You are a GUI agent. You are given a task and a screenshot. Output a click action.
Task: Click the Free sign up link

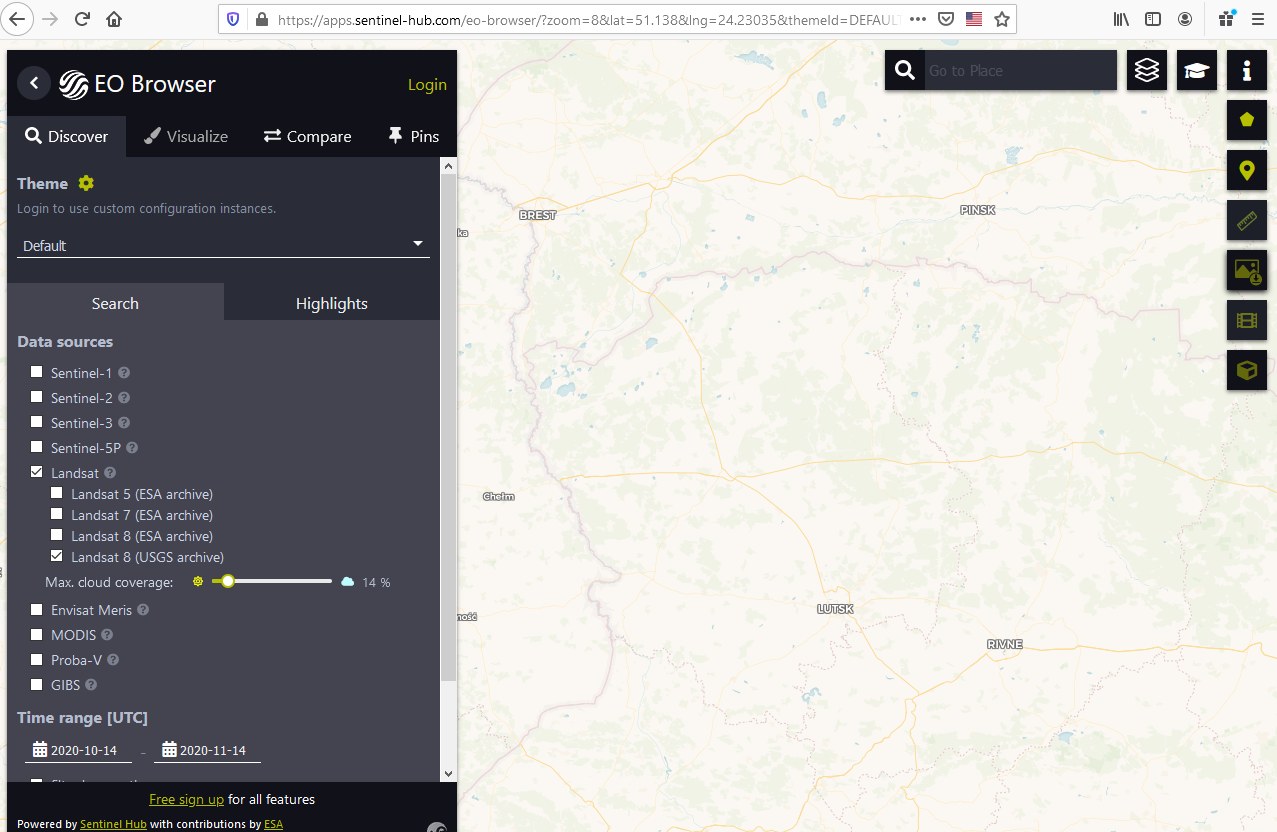point(186,799)
